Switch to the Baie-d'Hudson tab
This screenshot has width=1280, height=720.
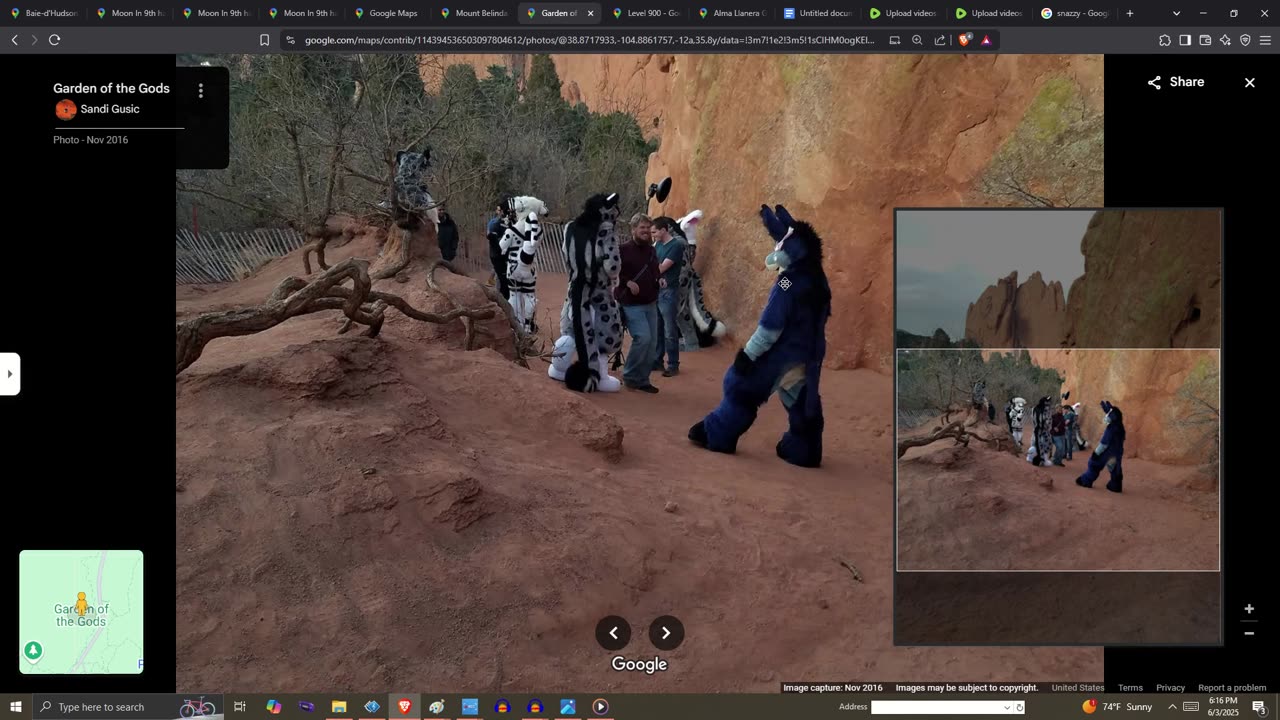(x=43, y=13)
